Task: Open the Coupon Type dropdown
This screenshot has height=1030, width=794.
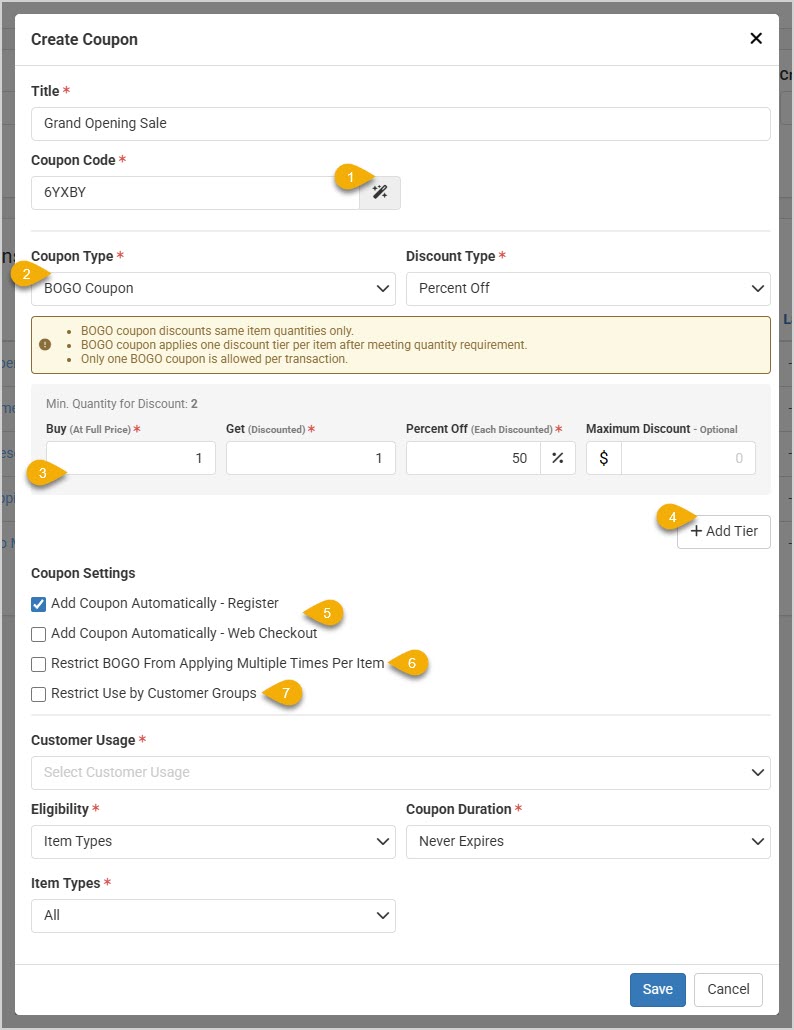Action: tap(213, 288)
